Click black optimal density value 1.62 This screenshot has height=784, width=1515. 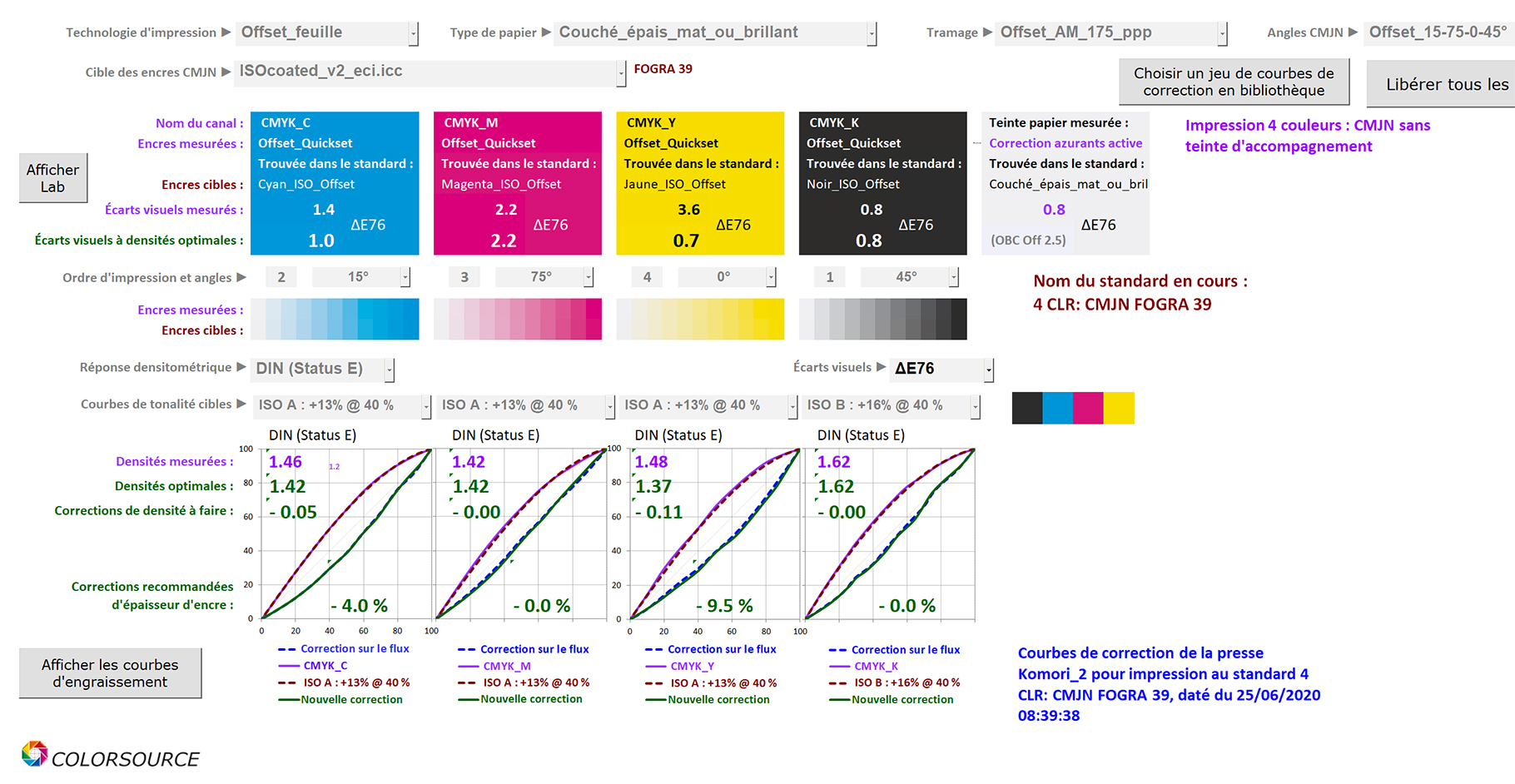pyautogui.click(x=836, y=487)
